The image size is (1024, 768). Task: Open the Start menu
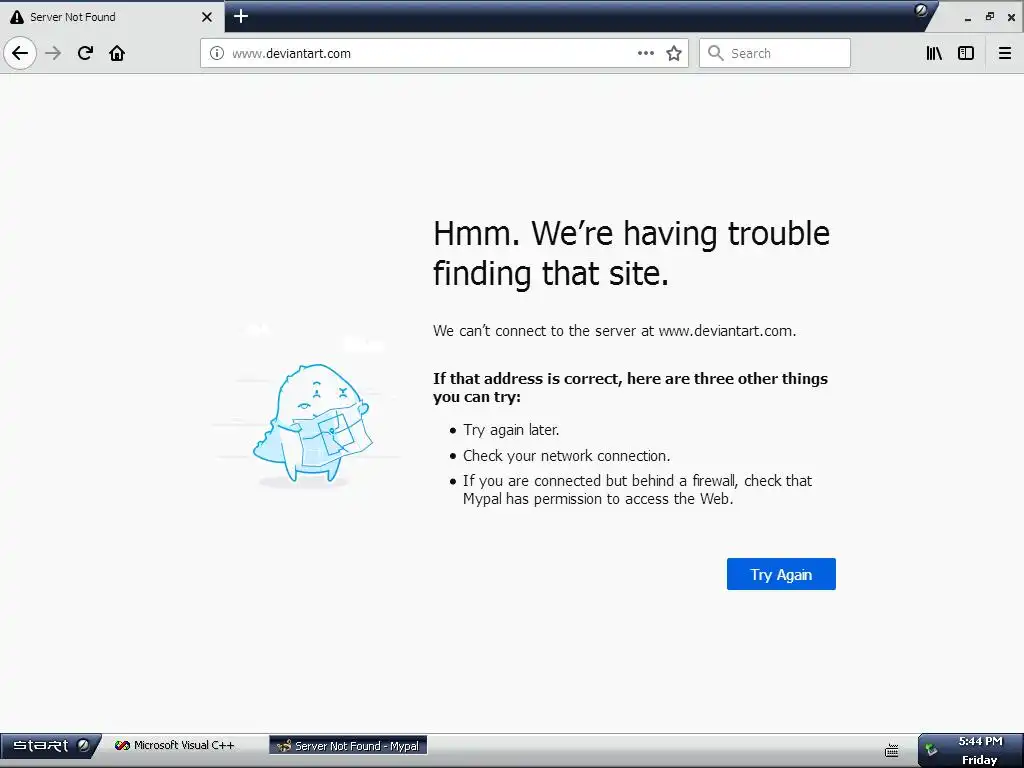click(50, 746)
